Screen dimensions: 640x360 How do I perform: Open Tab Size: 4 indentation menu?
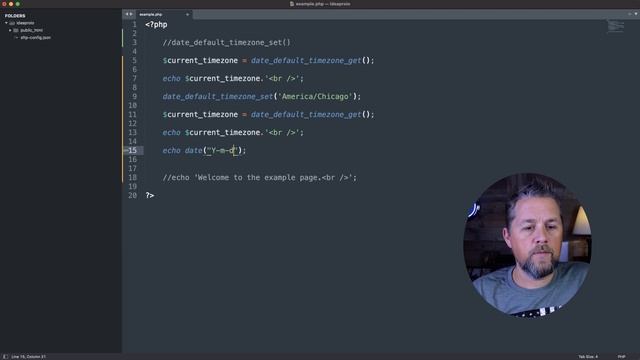coord(588,357)
